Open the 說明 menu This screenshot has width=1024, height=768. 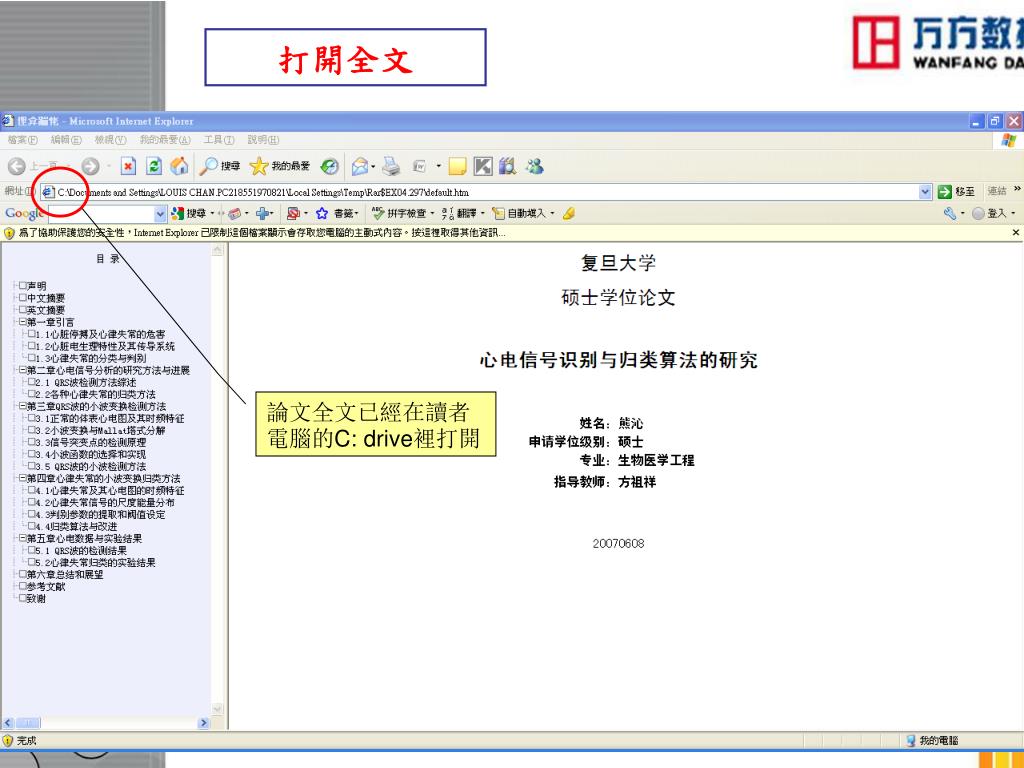pyautogui.click(x=263, y=140)
